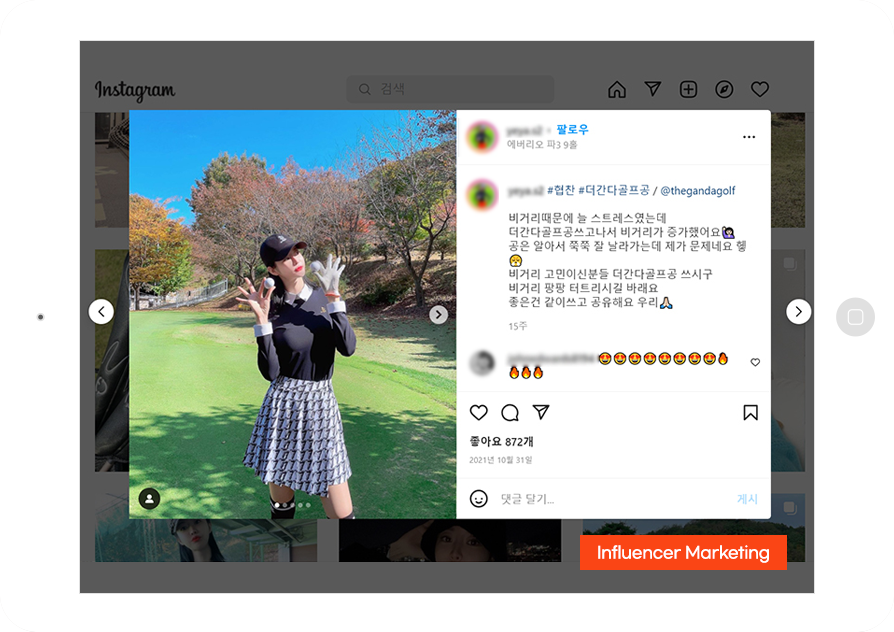Open #협찬 hashtag link
Image resolution: width=894 pixels, height=632 pixels.
coord(560,191)
